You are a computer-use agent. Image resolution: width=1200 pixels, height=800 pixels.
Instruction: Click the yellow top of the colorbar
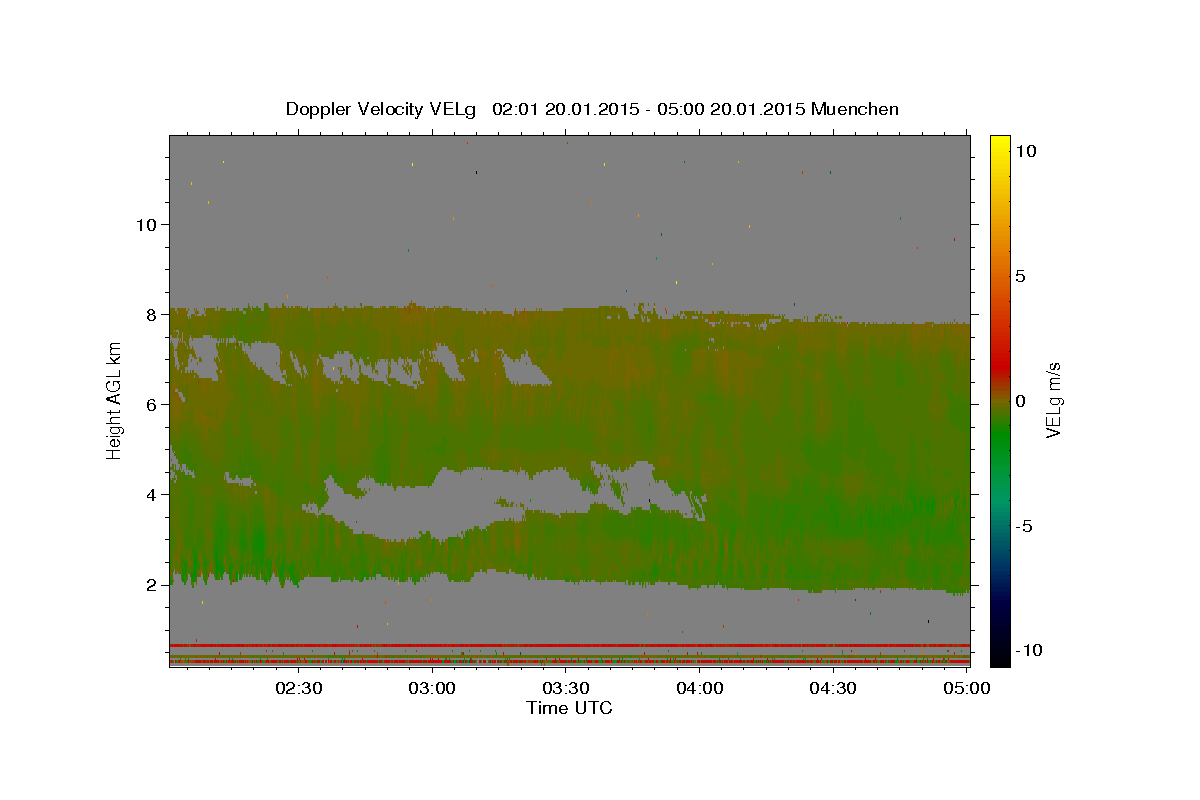point(1000,145)
